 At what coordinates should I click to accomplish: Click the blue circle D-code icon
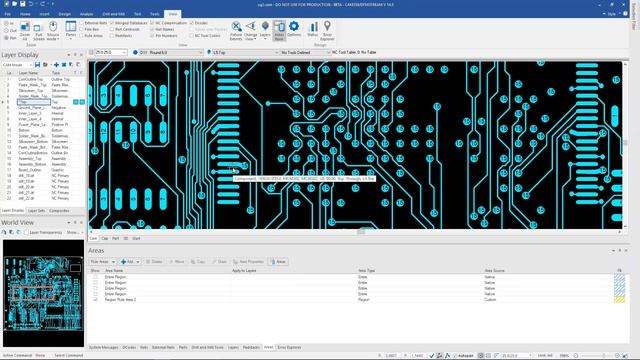click(135, 52)
